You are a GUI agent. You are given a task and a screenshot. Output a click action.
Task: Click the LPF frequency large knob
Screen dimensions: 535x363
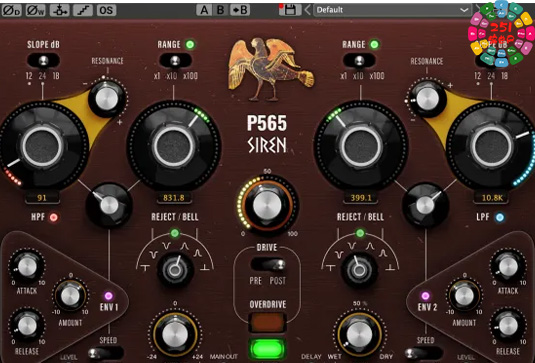click(x=492, y=146)
